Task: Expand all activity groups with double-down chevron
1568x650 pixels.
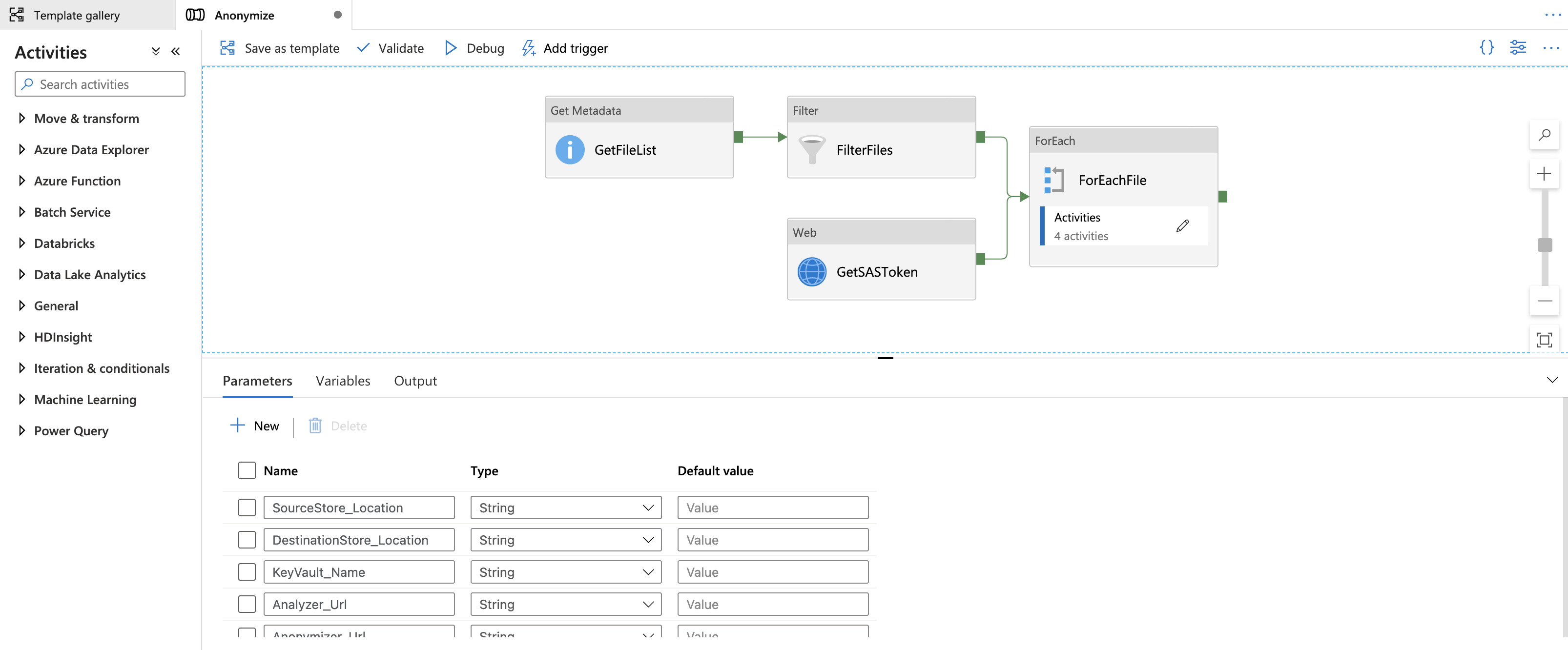Action: click(x=156, y=52)
